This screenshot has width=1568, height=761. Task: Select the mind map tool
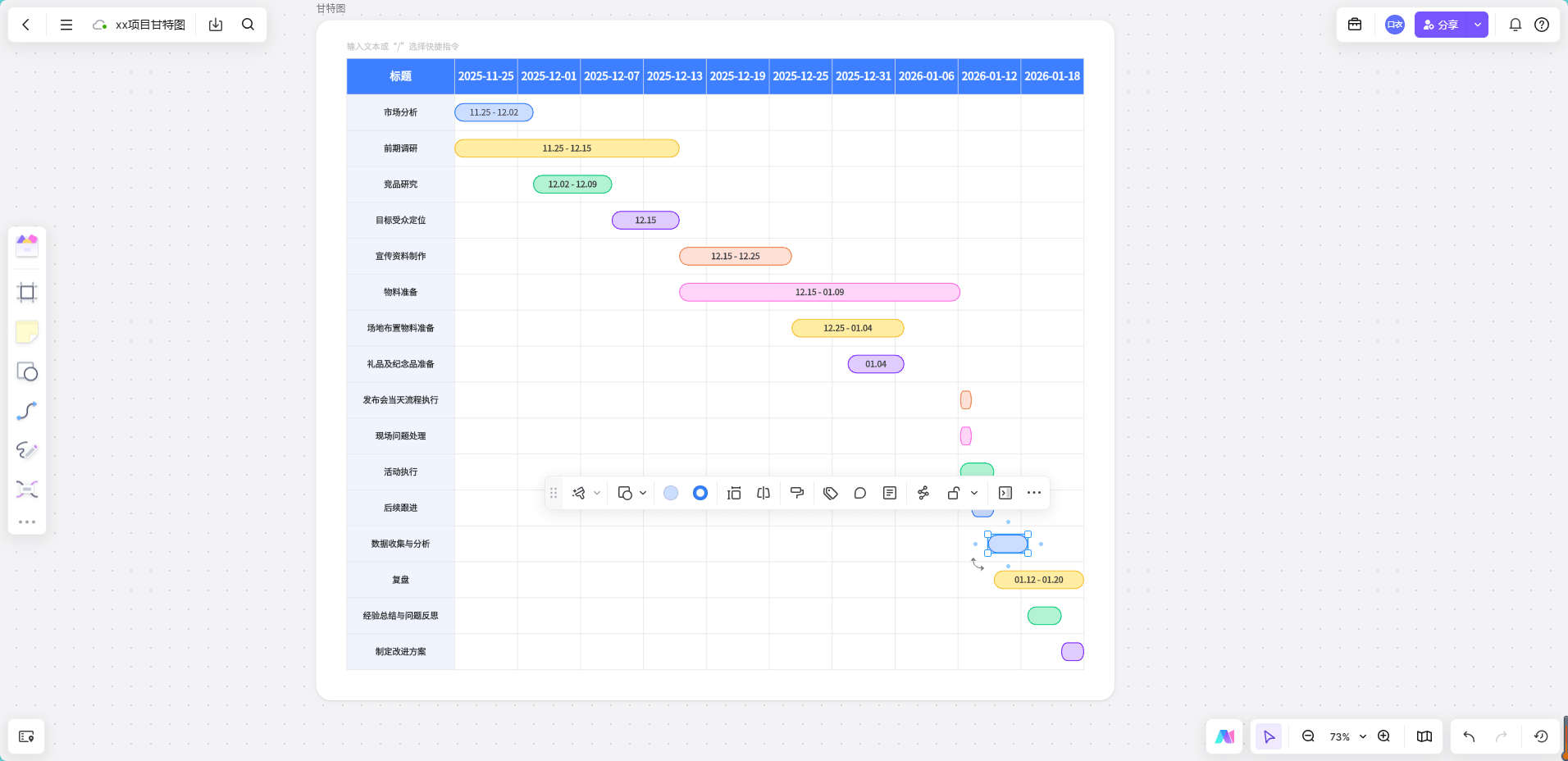(x=27, y=490)
